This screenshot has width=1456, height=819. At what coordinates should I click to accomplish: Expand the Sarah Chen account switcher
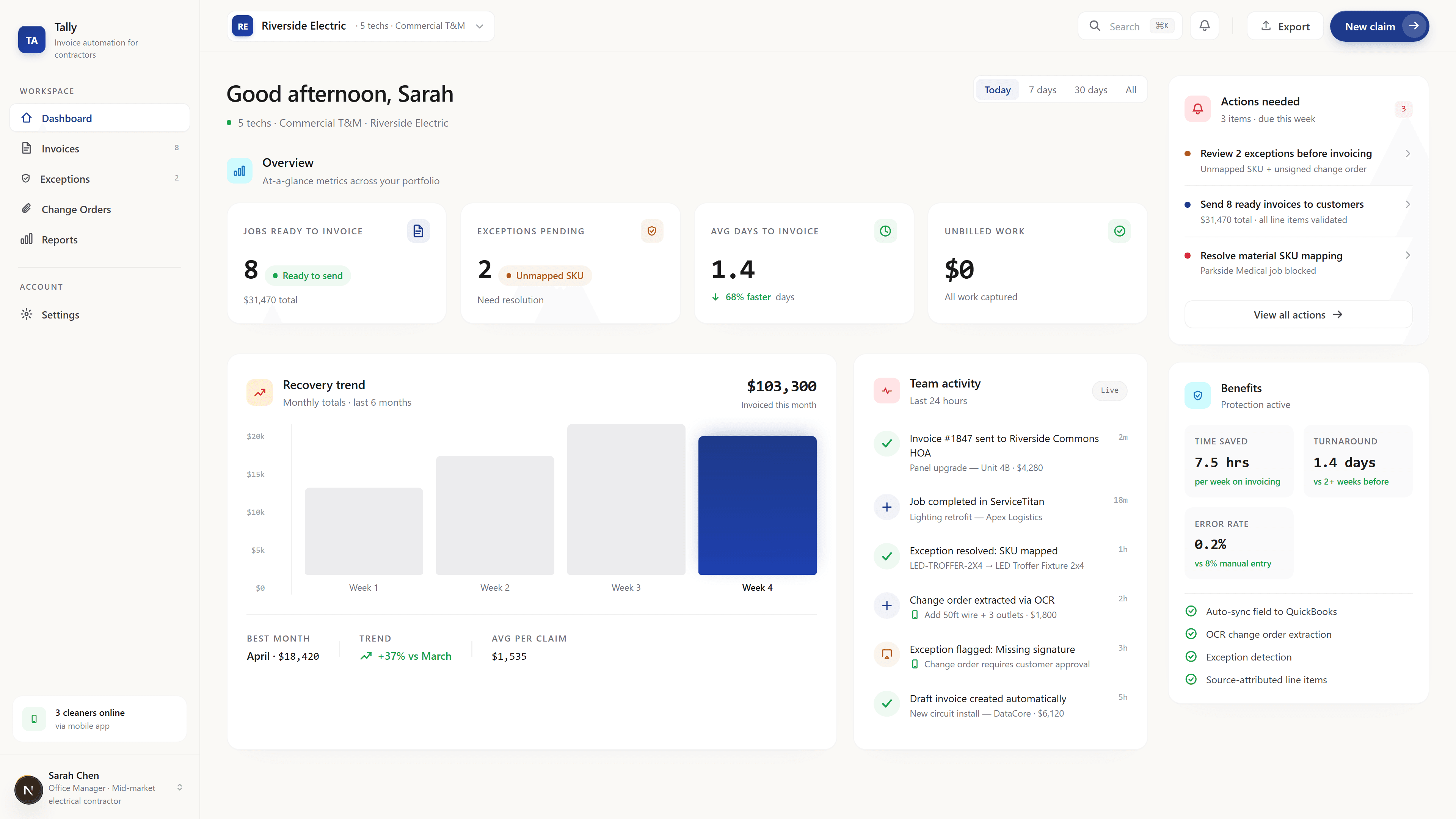(180, 788)
